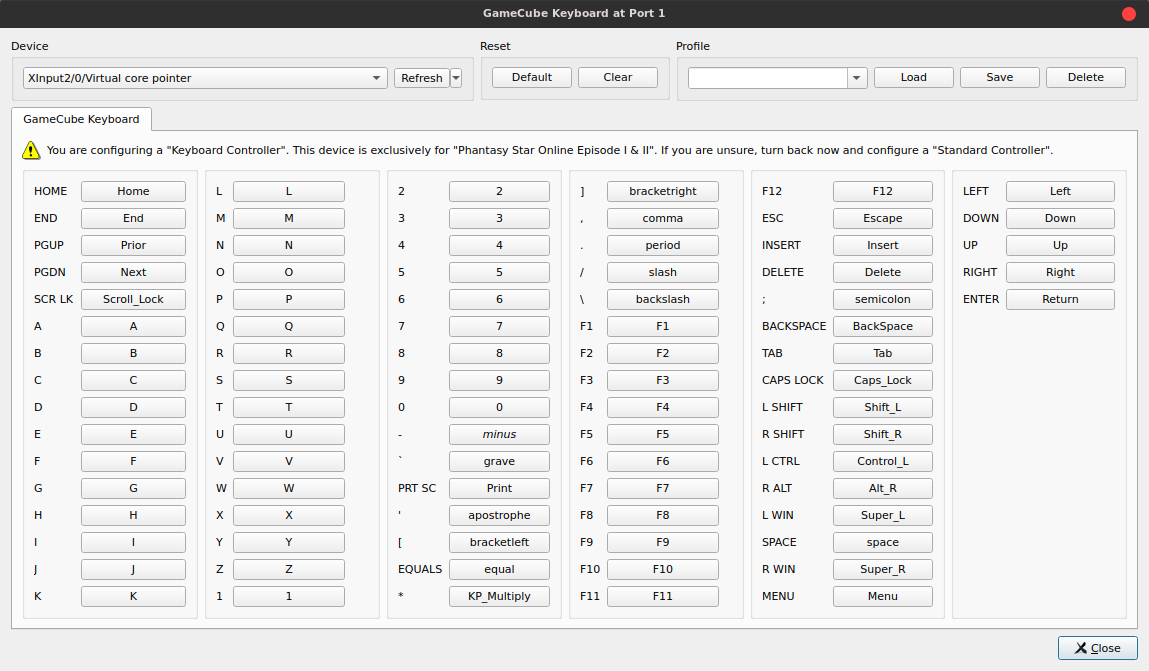Click the mapping button for key W
Viewport: 1149px width, 671px height.
pyautogui.click(x=289, y=488)
